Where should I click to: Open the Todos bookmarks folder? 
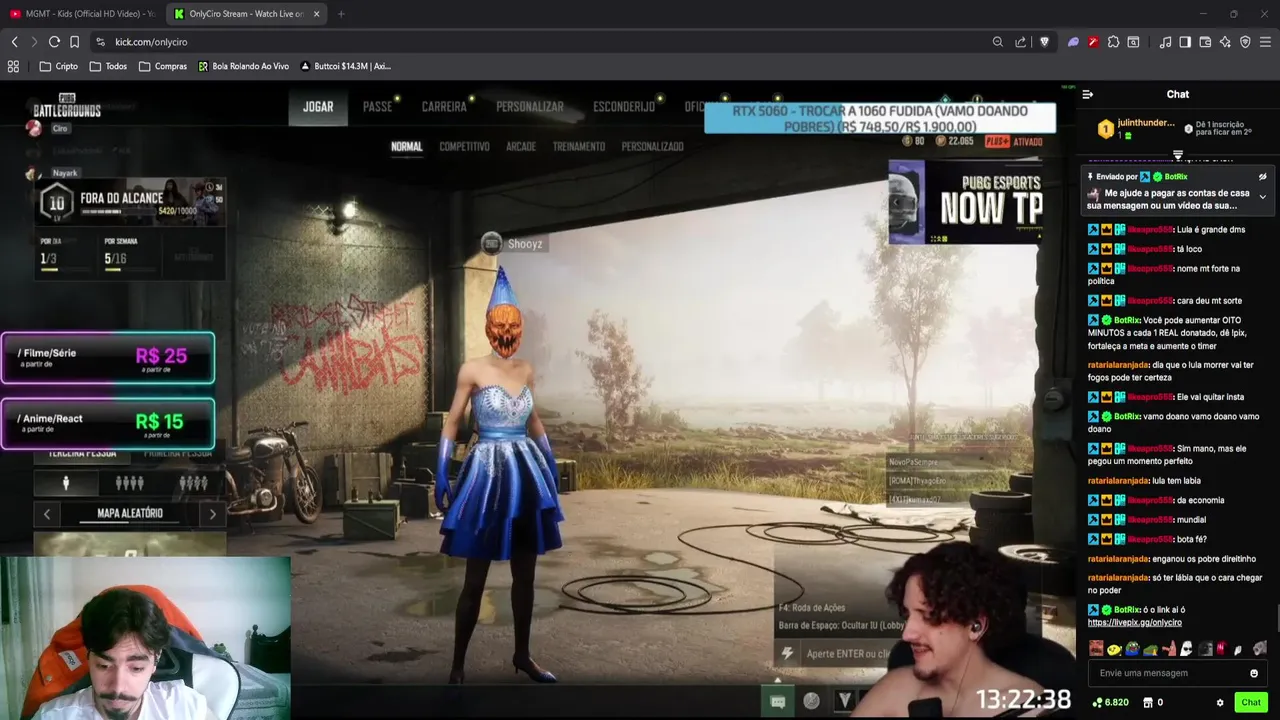[108, 66]
